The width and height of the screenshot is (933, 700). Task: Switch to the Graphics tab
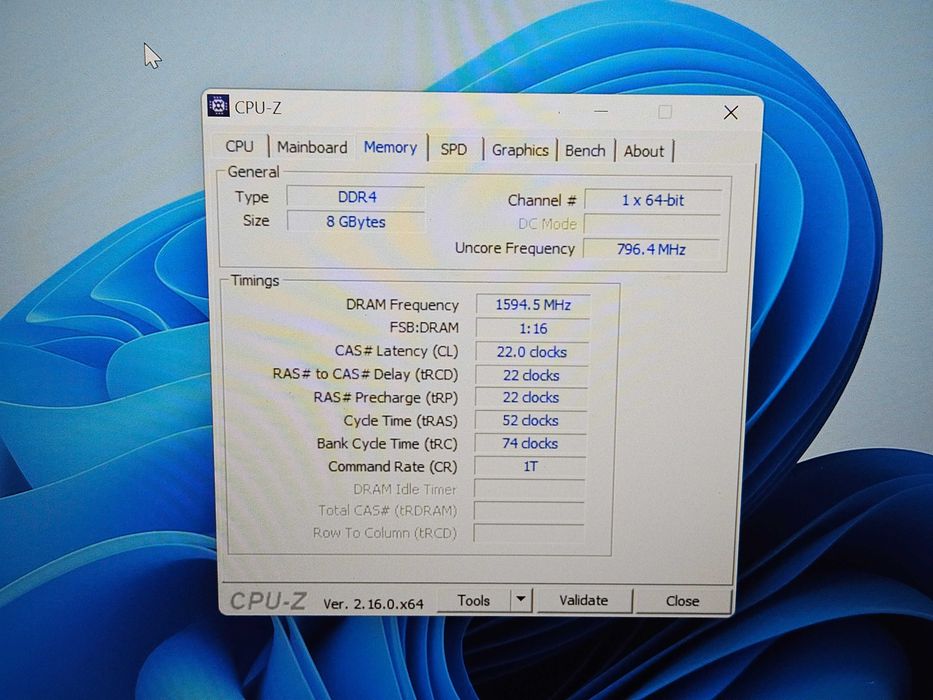click(520, 150)
